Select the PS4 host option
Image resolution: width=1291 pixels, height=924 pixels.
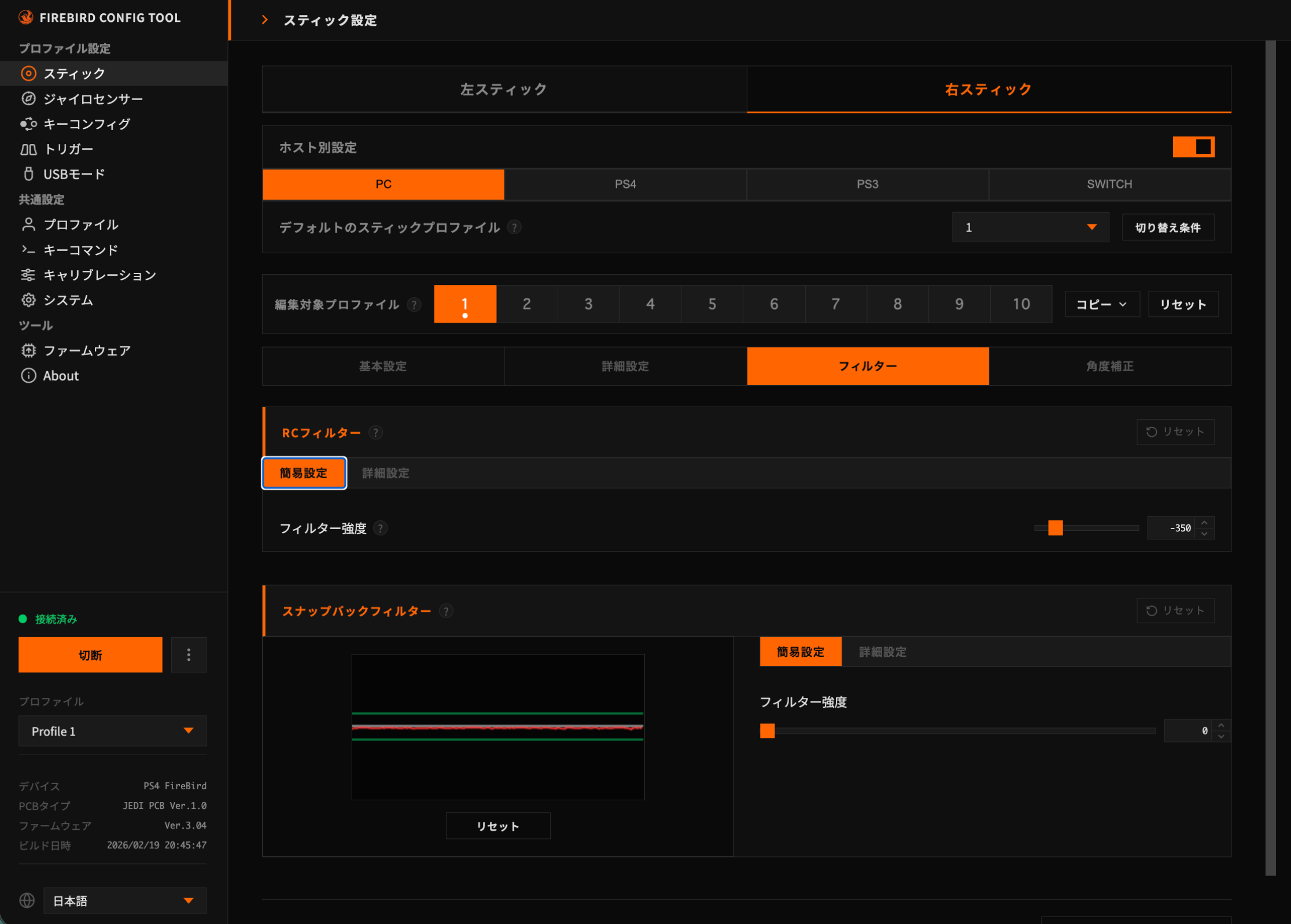(x=625, y=184)
